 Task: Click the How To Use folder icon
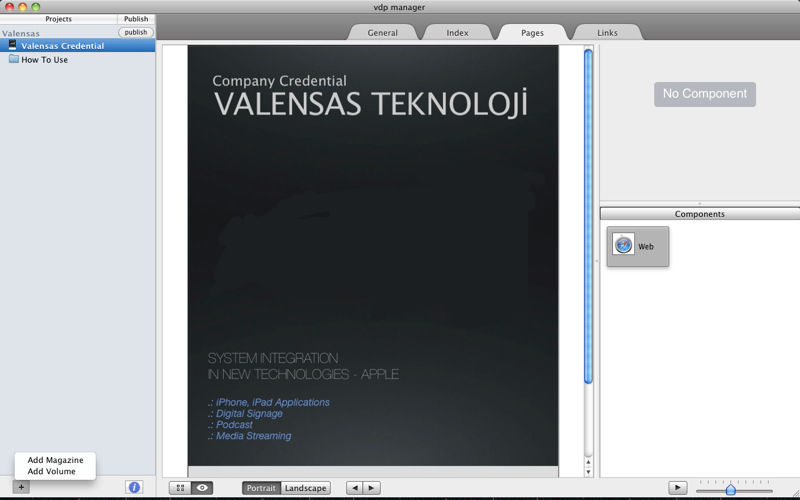pos(14,59)
